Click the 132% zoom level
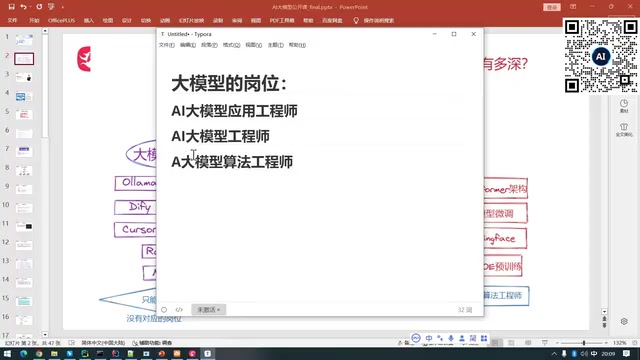This screenshot has width=640, height=360. point(619,343)
